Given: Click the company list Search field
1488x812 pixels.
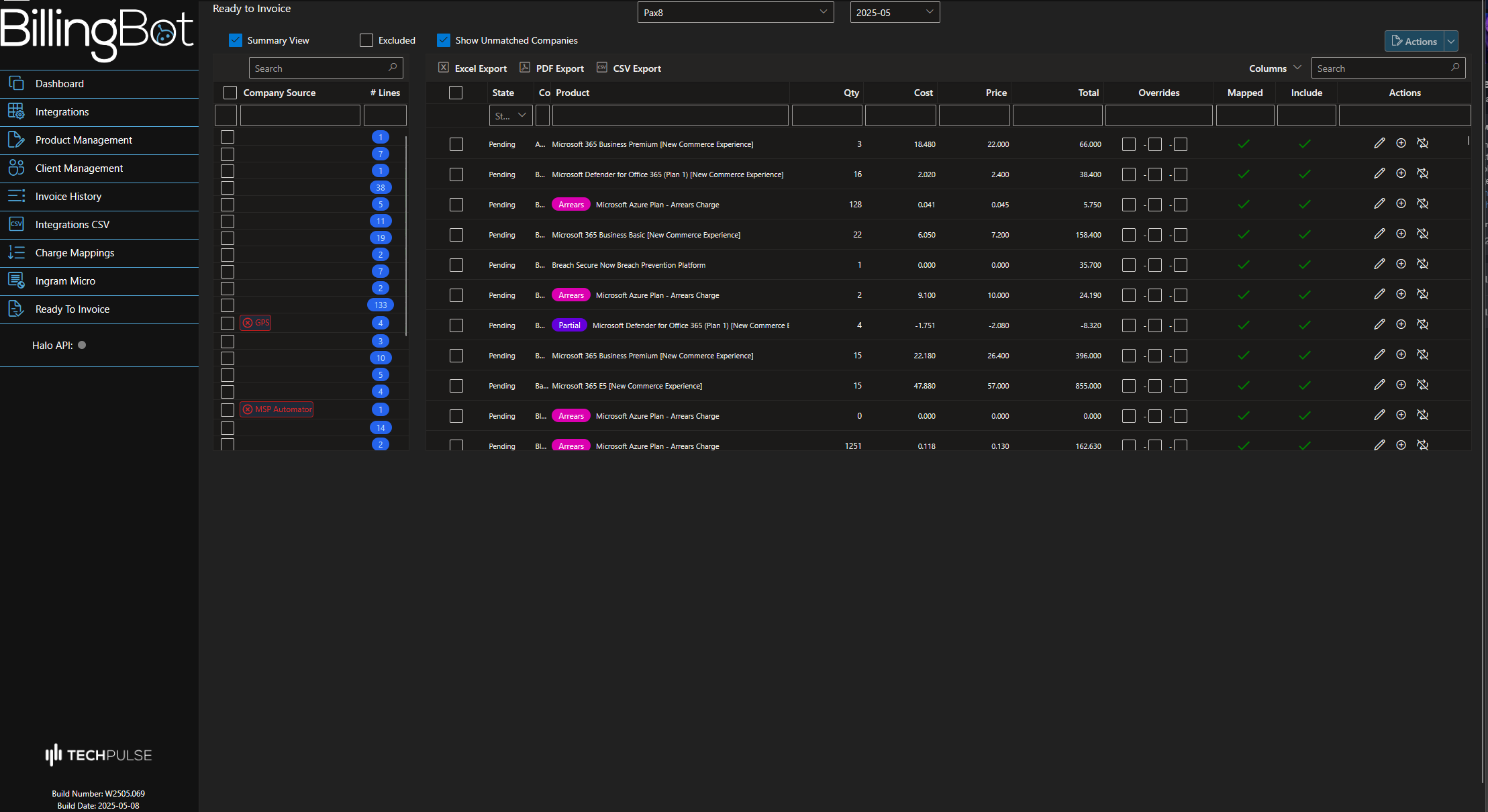Looking at the screenshot, I should (326, 68).
